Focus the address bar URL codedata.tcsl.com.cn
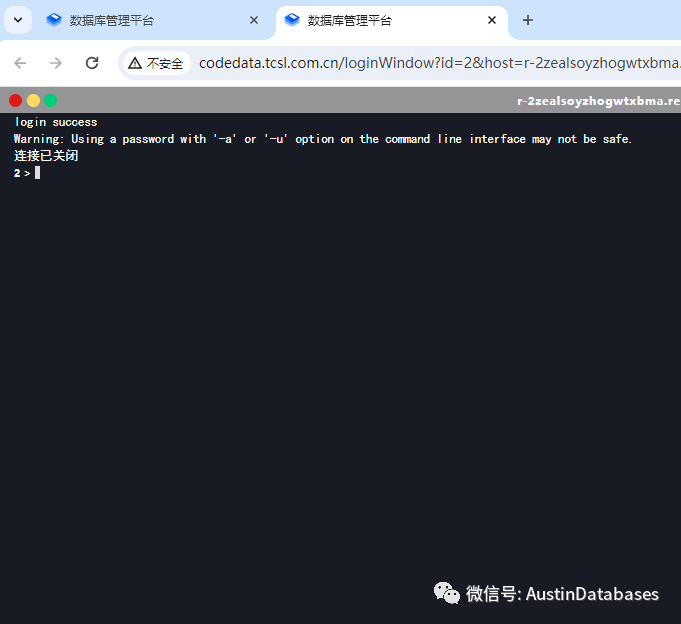 [440, 63]
